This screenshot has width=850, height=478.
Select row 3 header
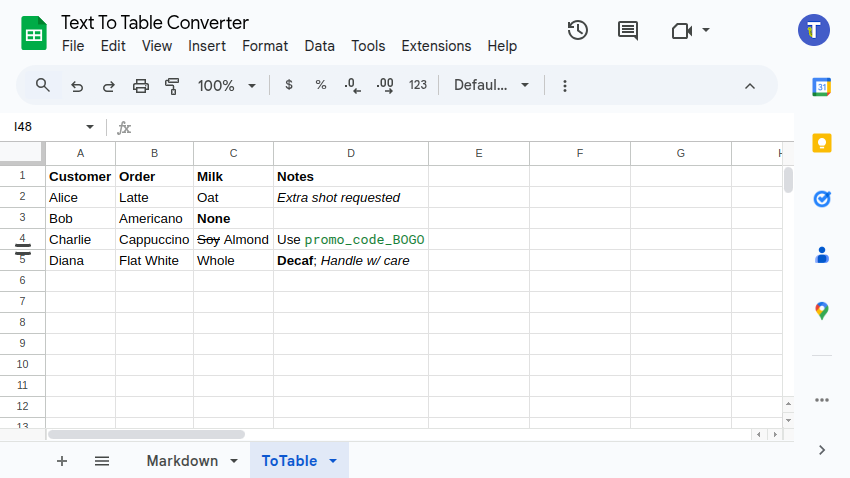[x=22, y=218]
